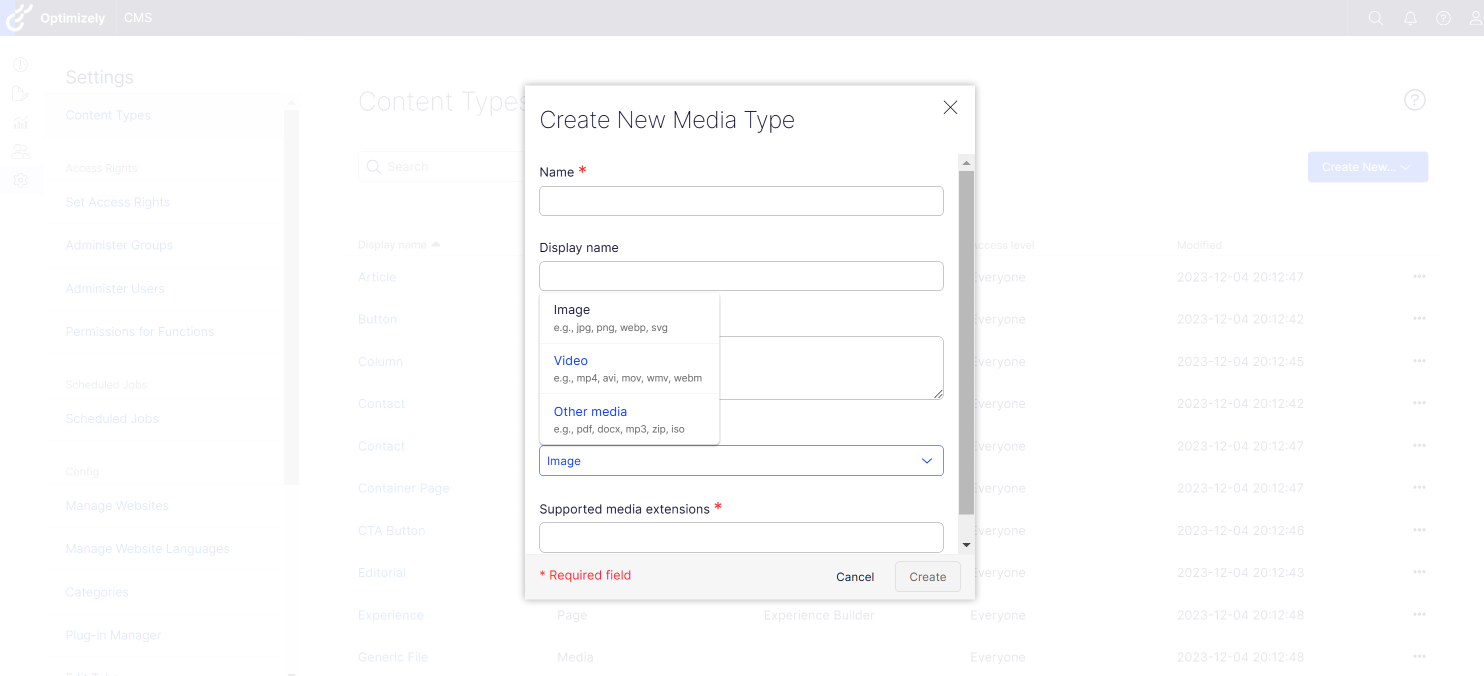Click the settings gear icon in sidebar
Image resolution: width=1484 pixels, height=676 pixels.
pos(20,181)
